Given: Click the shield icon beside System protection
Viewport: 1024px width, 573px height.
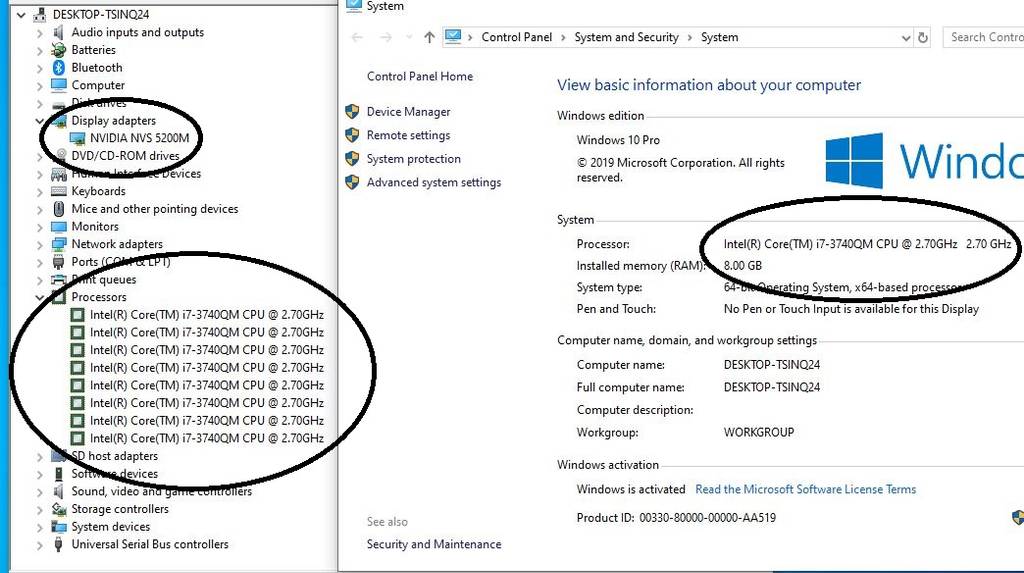Looking at the screenshot, I should [x=352, y=159].
